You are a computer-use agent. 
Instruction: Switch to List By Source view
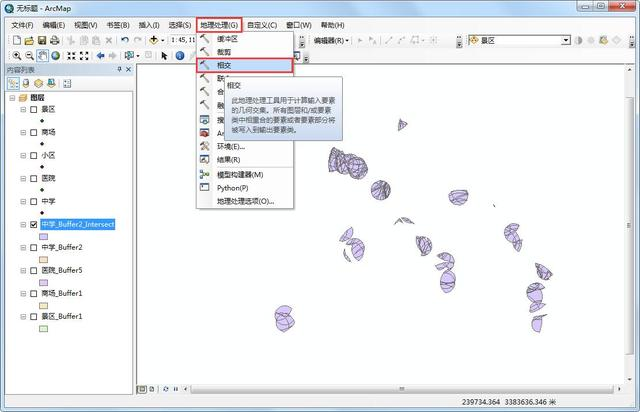(x=26, y=84)
